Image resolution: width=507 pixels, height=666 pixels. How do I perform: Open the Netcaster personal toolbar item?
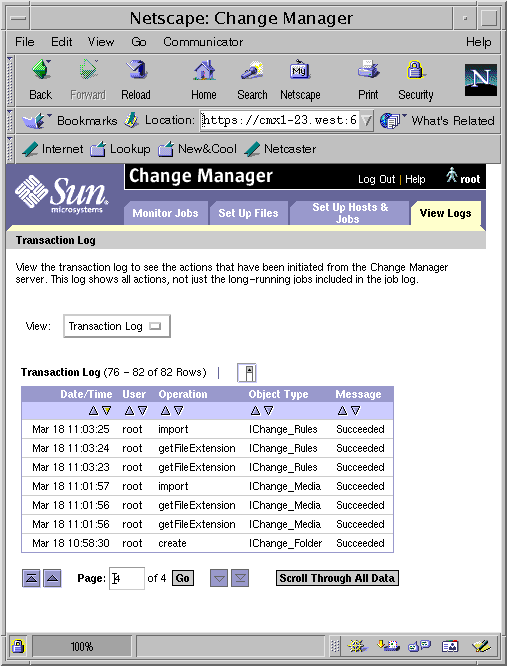280,149
